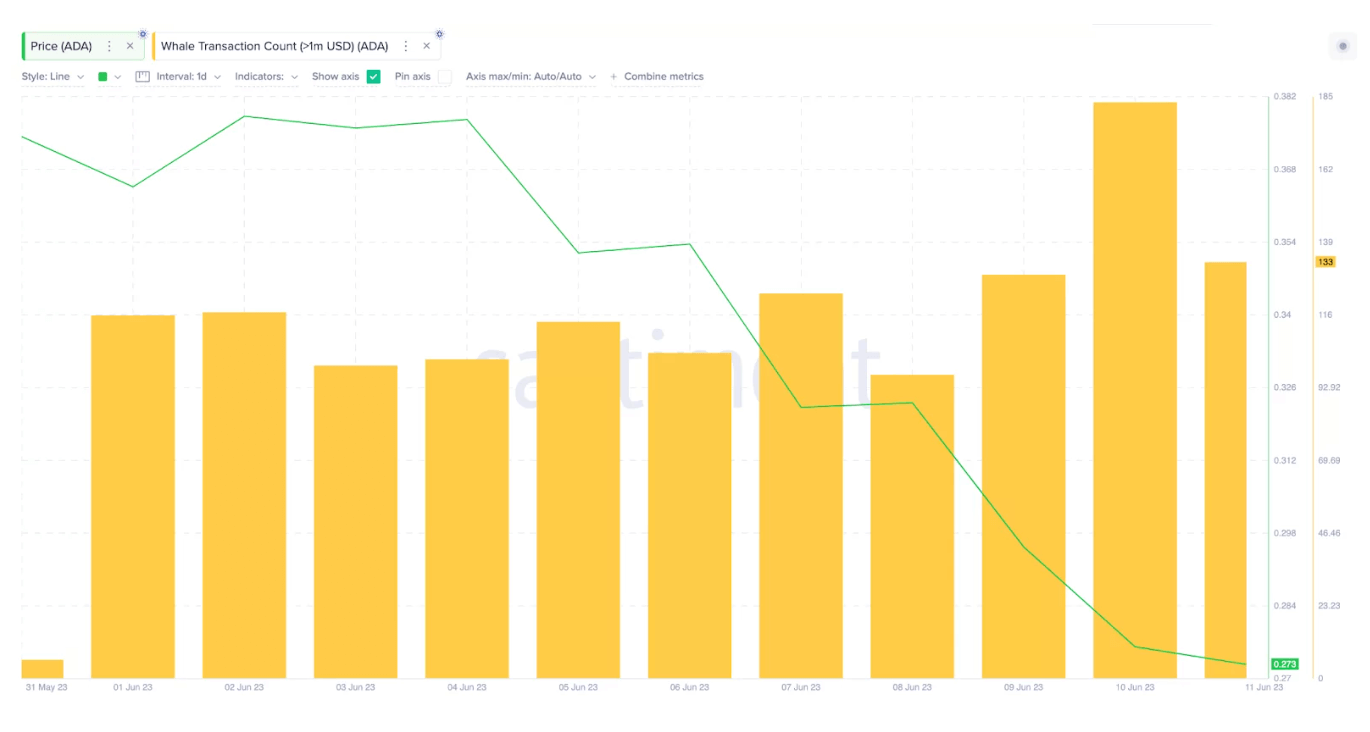Click the 05 Jun 23 date label
Screen dimensions: 1370x732
[x=578, y=687]
